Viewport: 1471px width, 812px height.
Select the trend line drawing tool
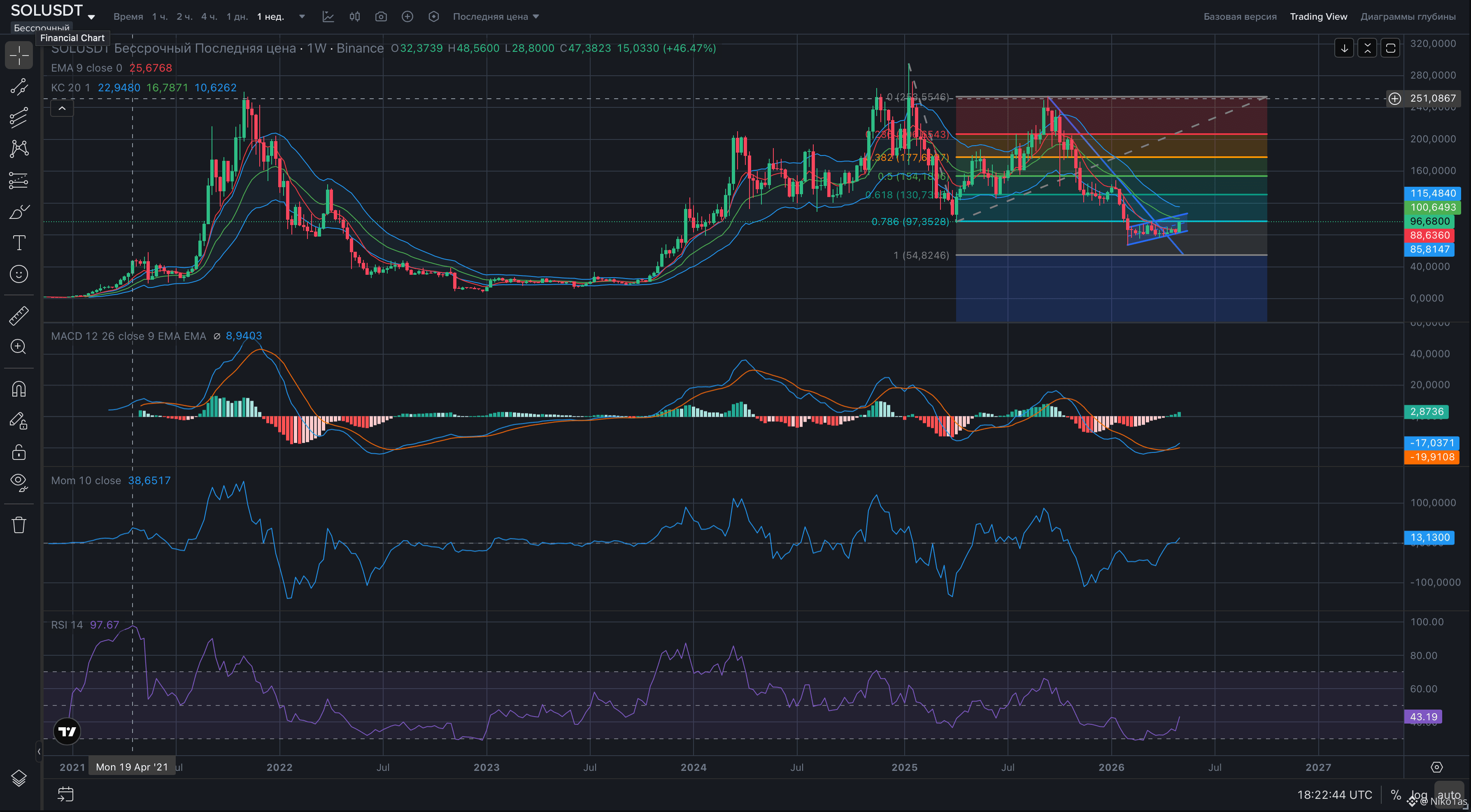19,87
